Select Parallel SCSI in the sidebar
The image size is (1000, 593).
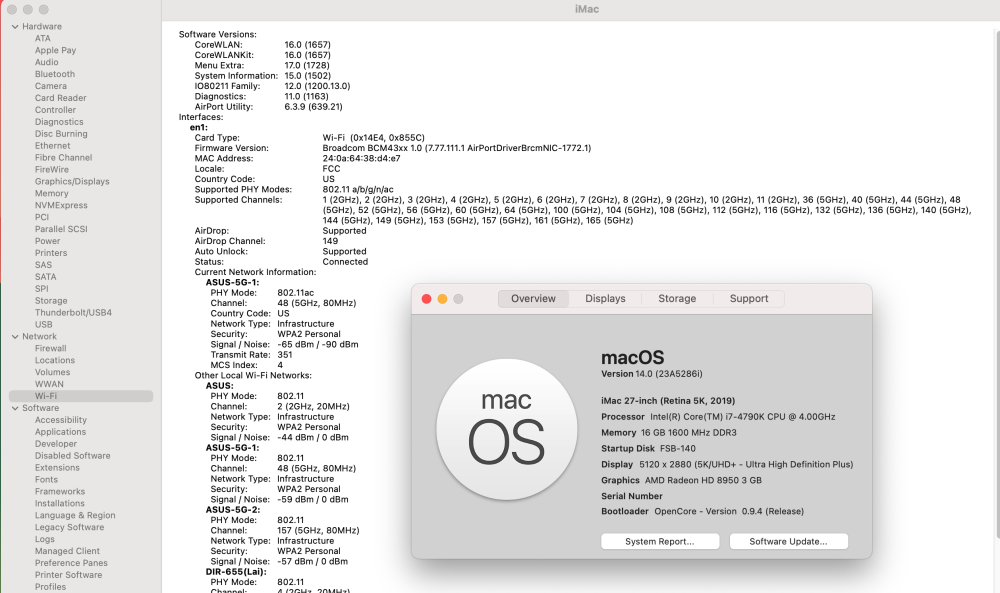click(61, 229)
